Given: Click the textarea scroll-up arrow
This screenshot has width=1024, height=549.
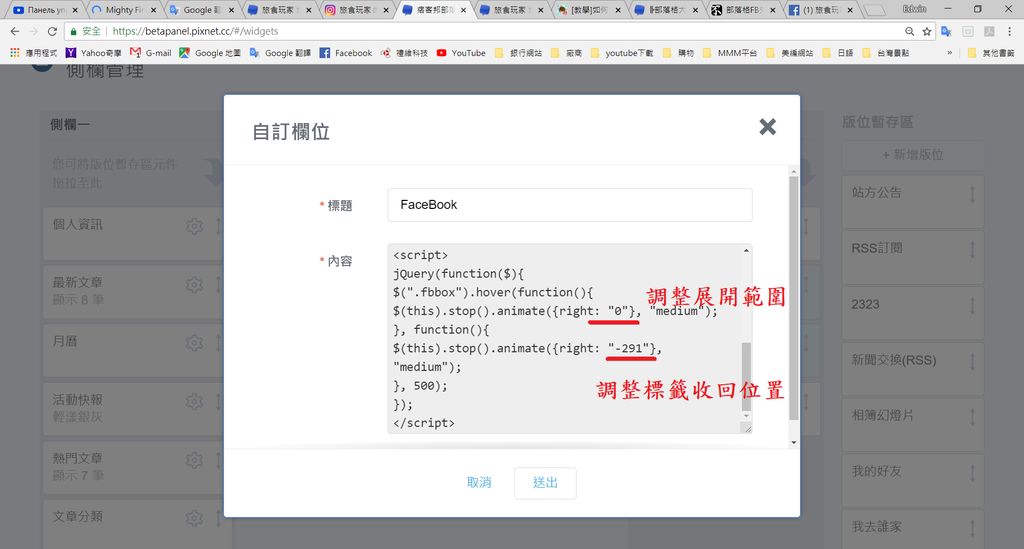Looking at the screenshot, I should pos(746,251).
